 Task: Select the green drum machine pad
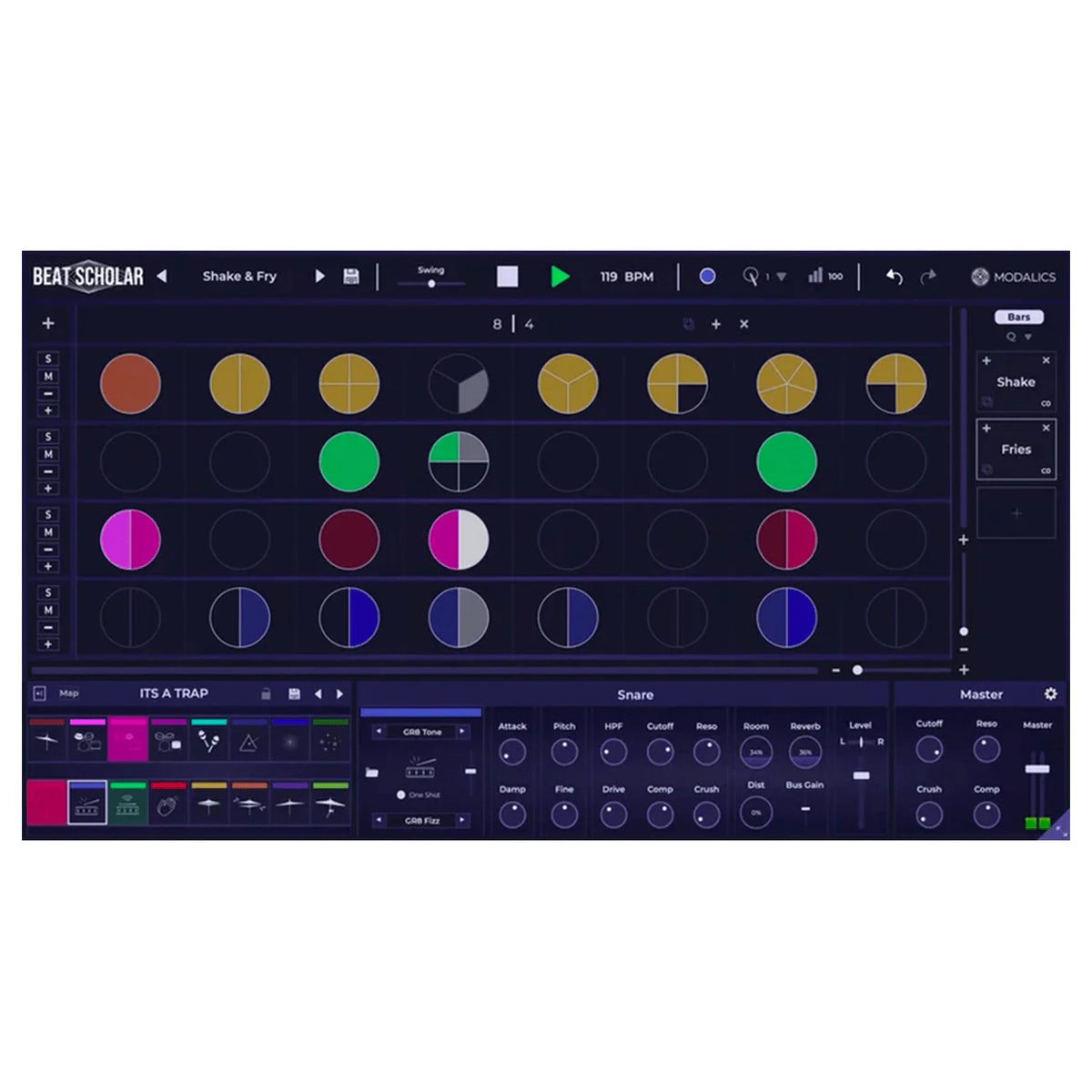(x=128, y=803)
